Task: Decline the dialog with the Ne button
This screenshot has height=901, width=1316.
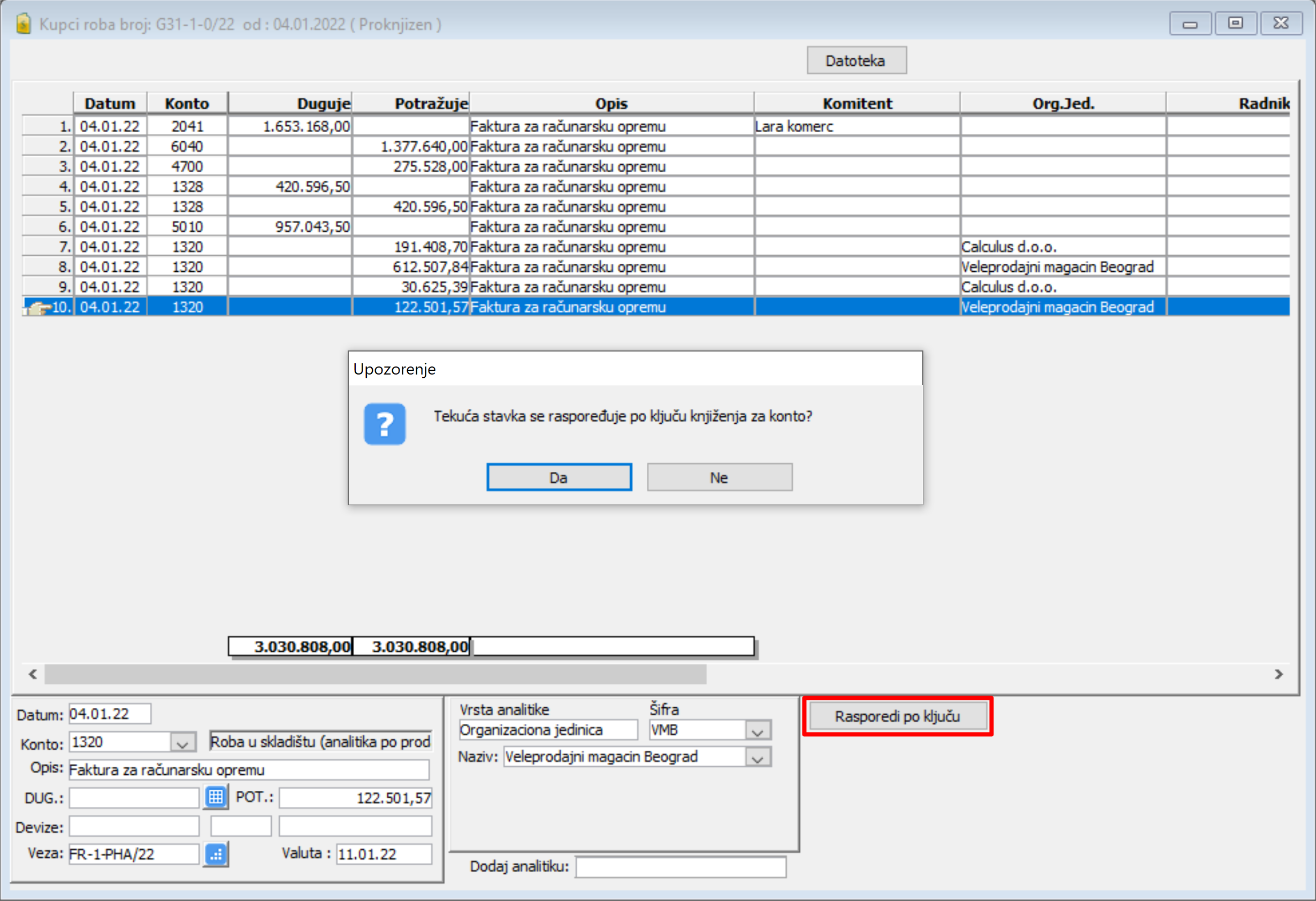Action: (718, 477)
